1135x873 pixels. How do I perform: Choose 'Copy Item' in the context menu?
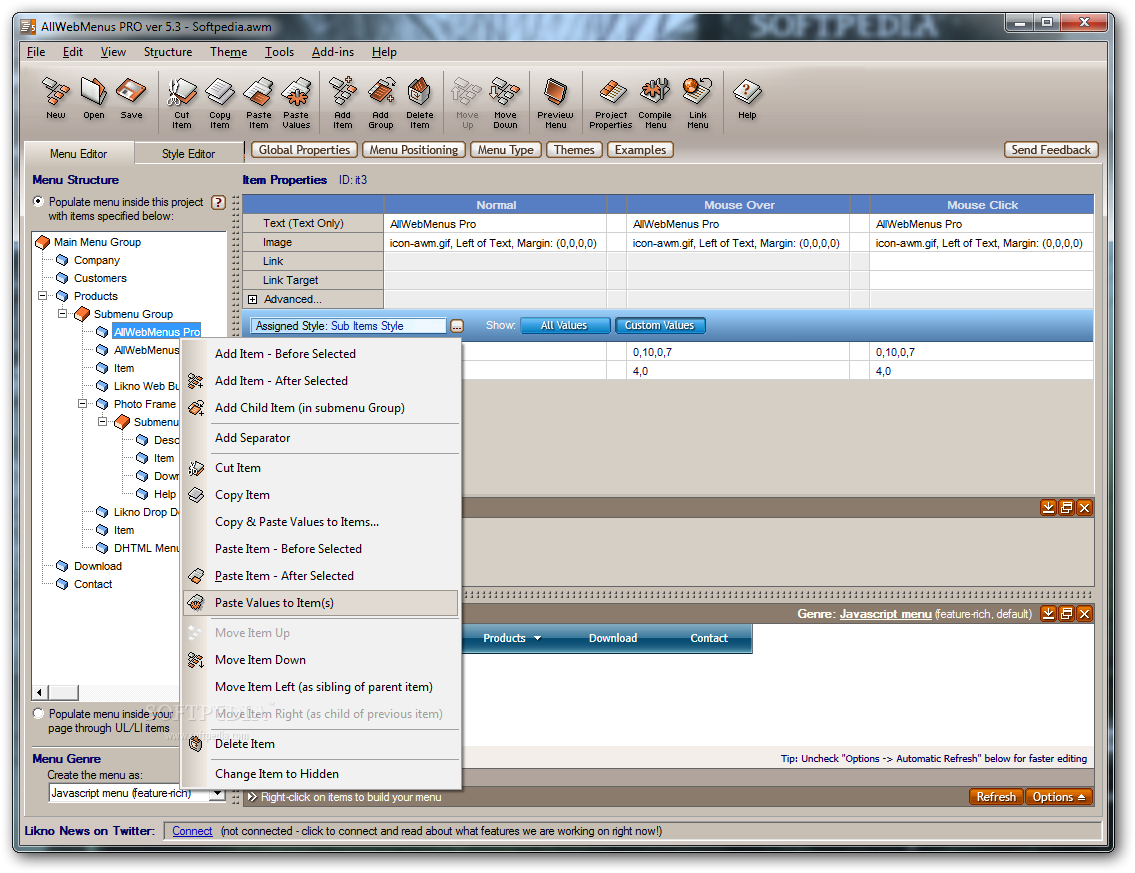(321, 495)
